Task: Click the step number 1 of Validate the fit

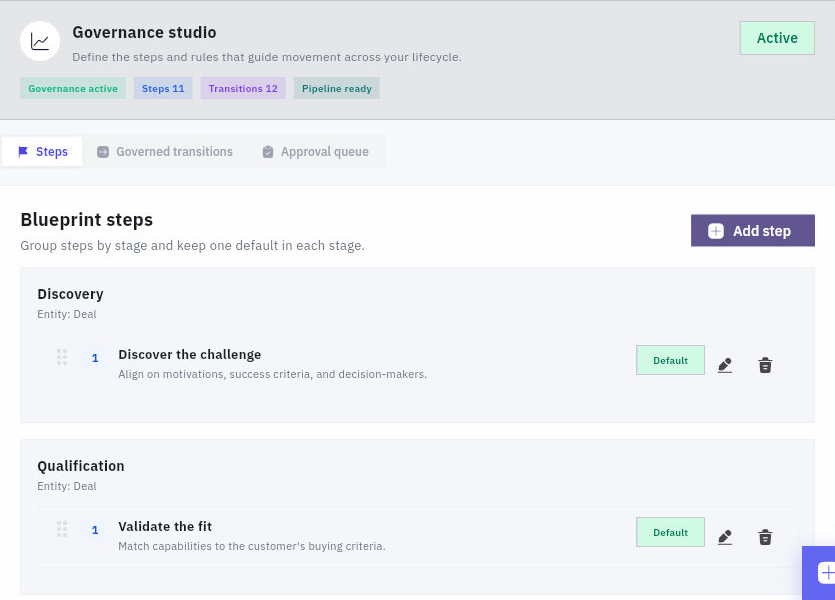Action: (x=95, y=530)
